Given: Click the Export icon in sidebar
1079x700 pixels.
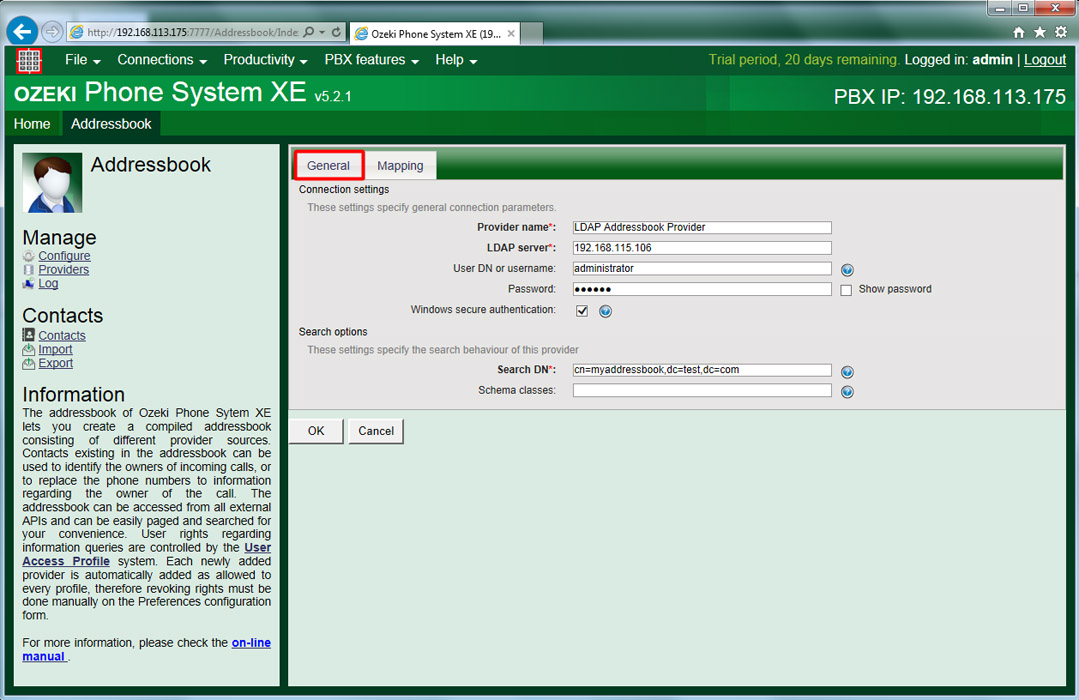Looking at the screenshot, I should (x=28, y=363).
